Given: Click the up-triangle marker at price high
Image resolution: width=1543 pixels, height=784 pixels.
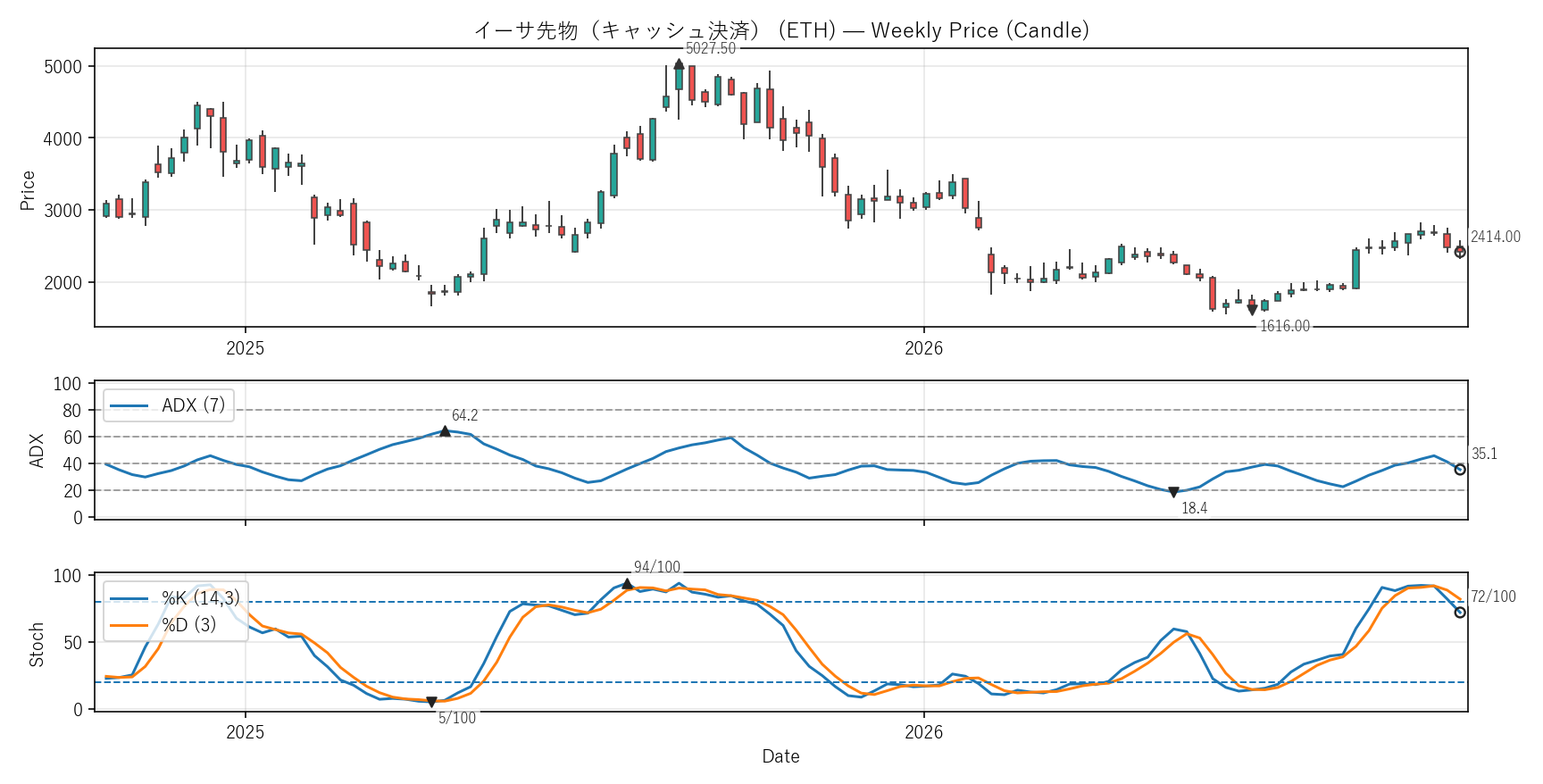Looking at the screenshot, I should [x=679, y=64].
